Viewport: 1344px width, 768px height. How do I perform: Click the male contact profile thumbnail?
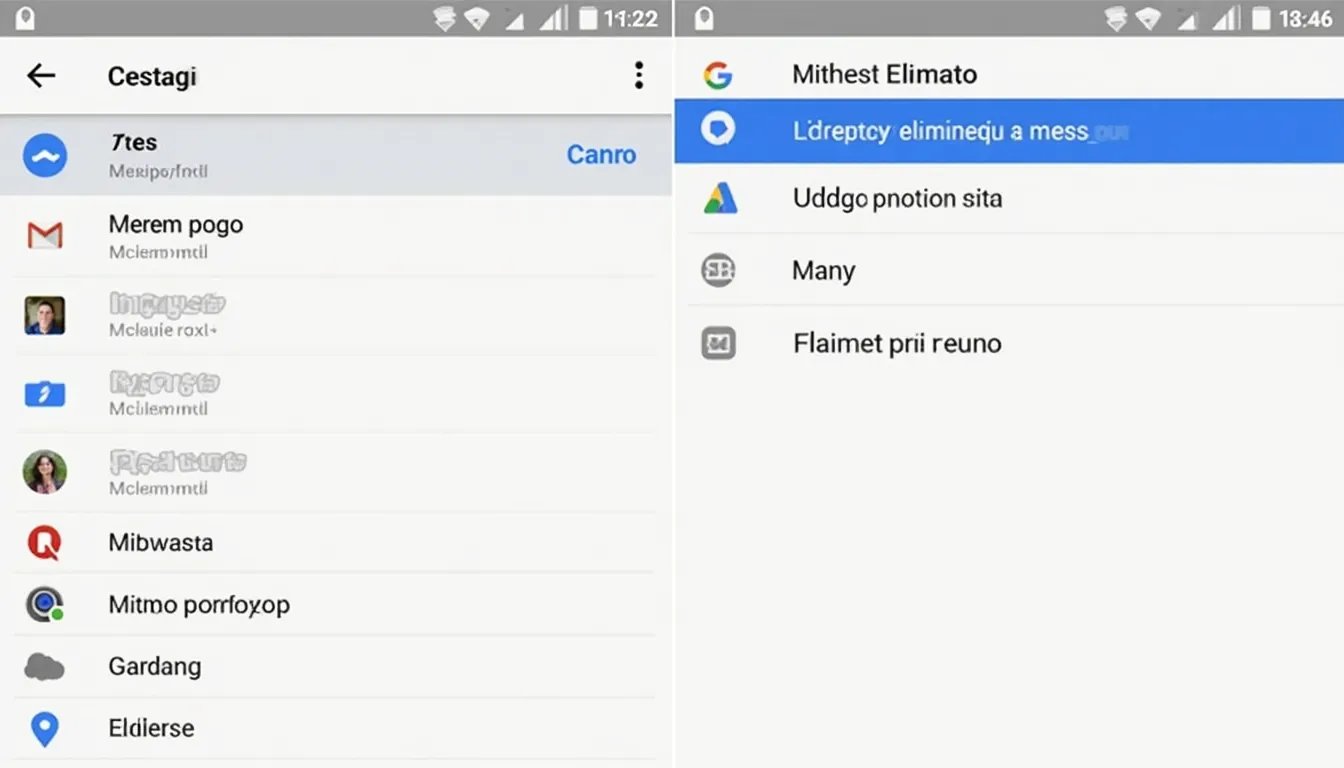[x=44, y=315]
